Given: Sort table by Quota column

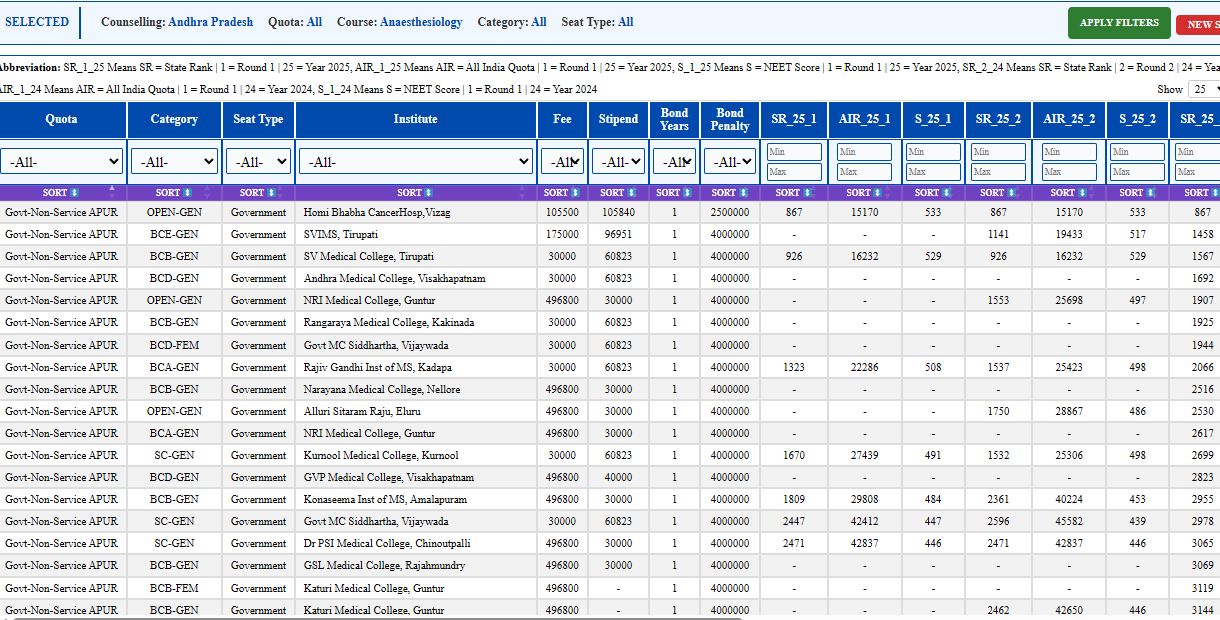Looking at the screenshot, I should click(x=62, y=192).
